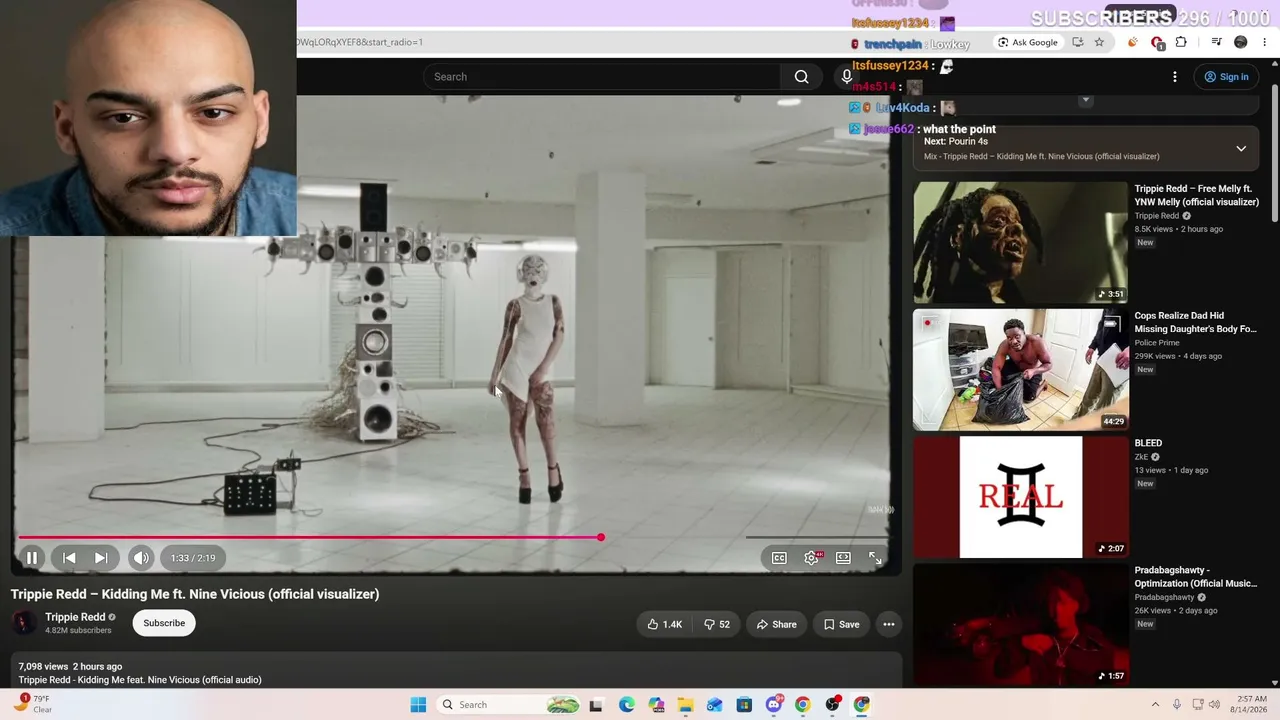Open File Explorer from the taskbar
The height and width of the screenshot is (720, 1280).
pos(685,705)
